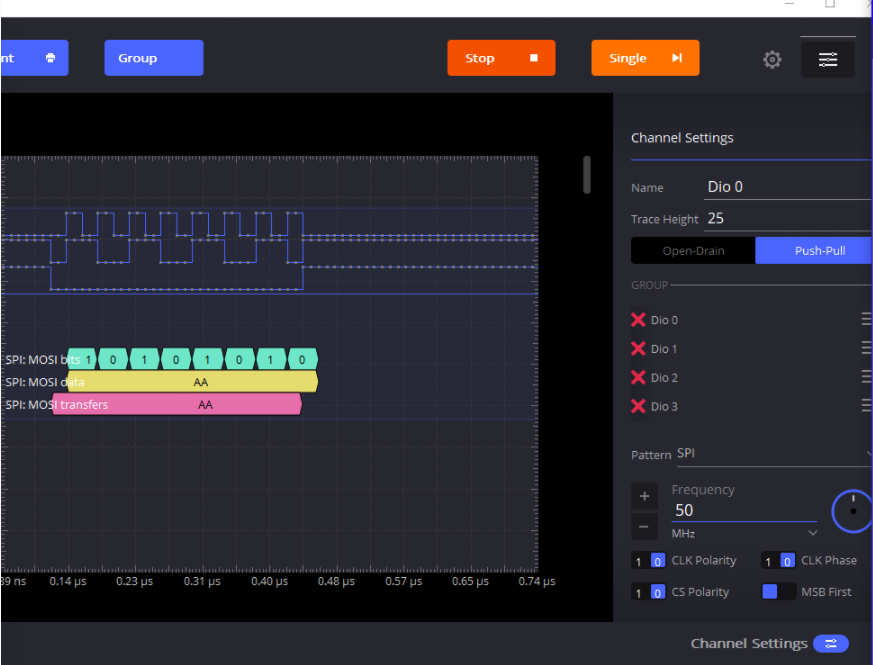Toggle the CLK Phase switch

coord(779,561)
